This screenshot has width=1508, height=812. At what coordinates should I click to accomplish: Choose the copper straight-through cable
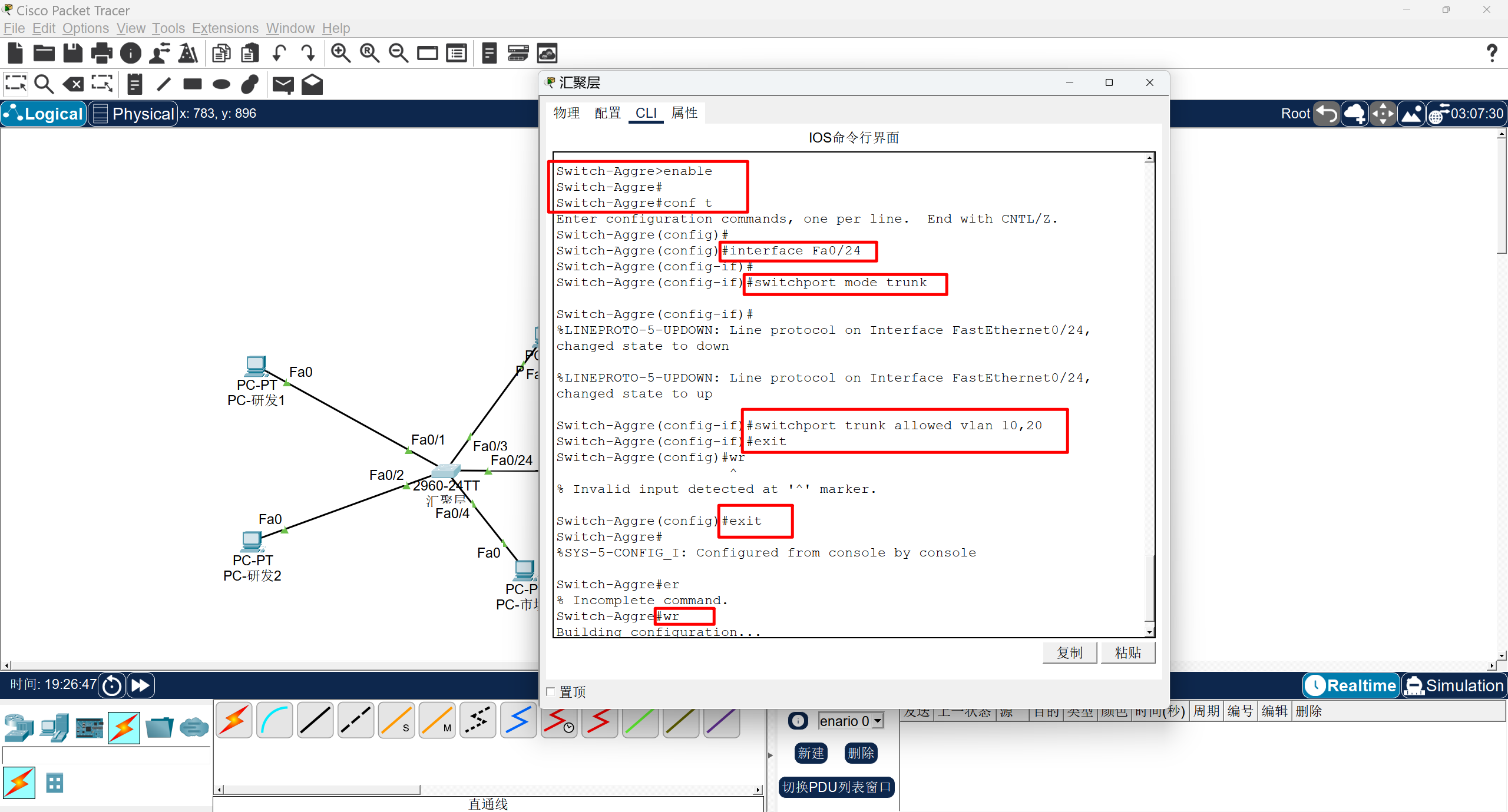[x=316, y=720]
